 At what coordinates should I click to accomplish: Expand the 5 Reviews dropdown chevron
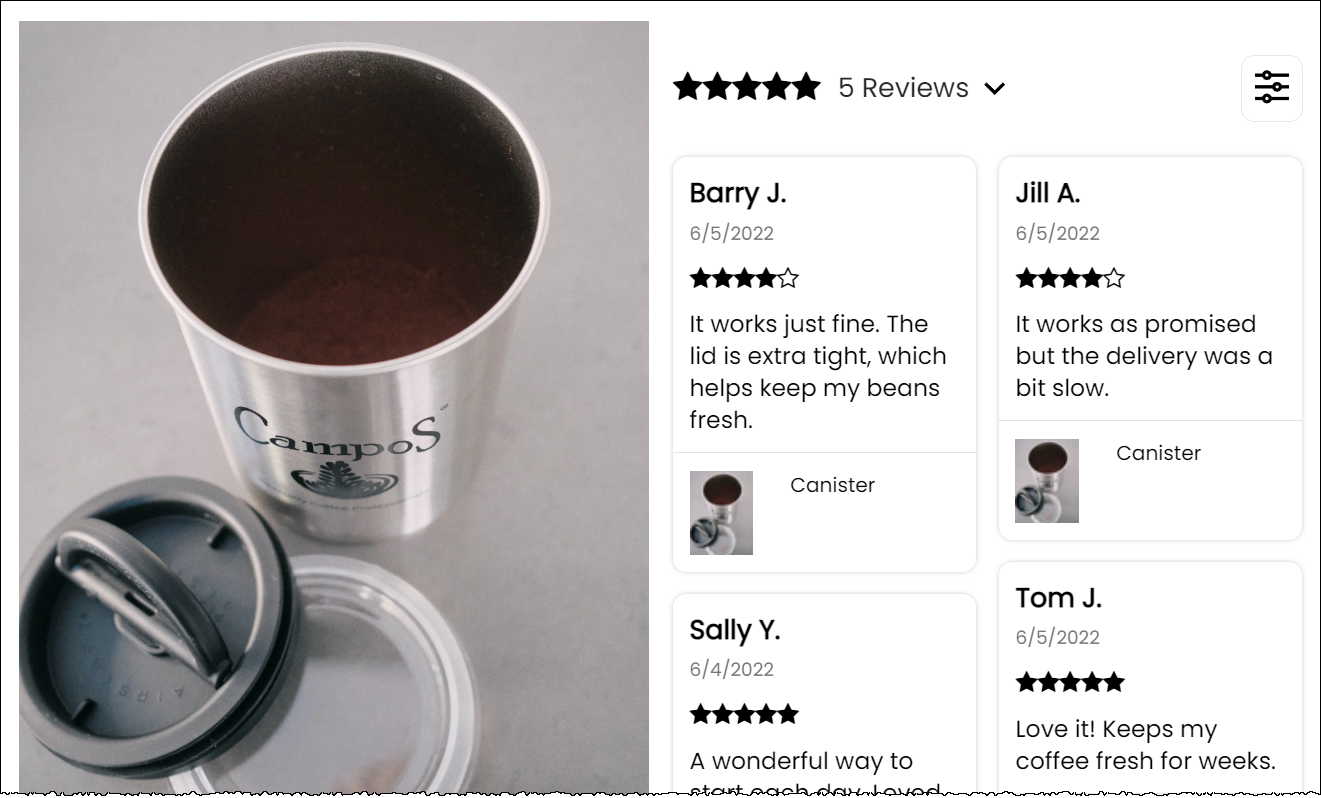tap(994, 89)
